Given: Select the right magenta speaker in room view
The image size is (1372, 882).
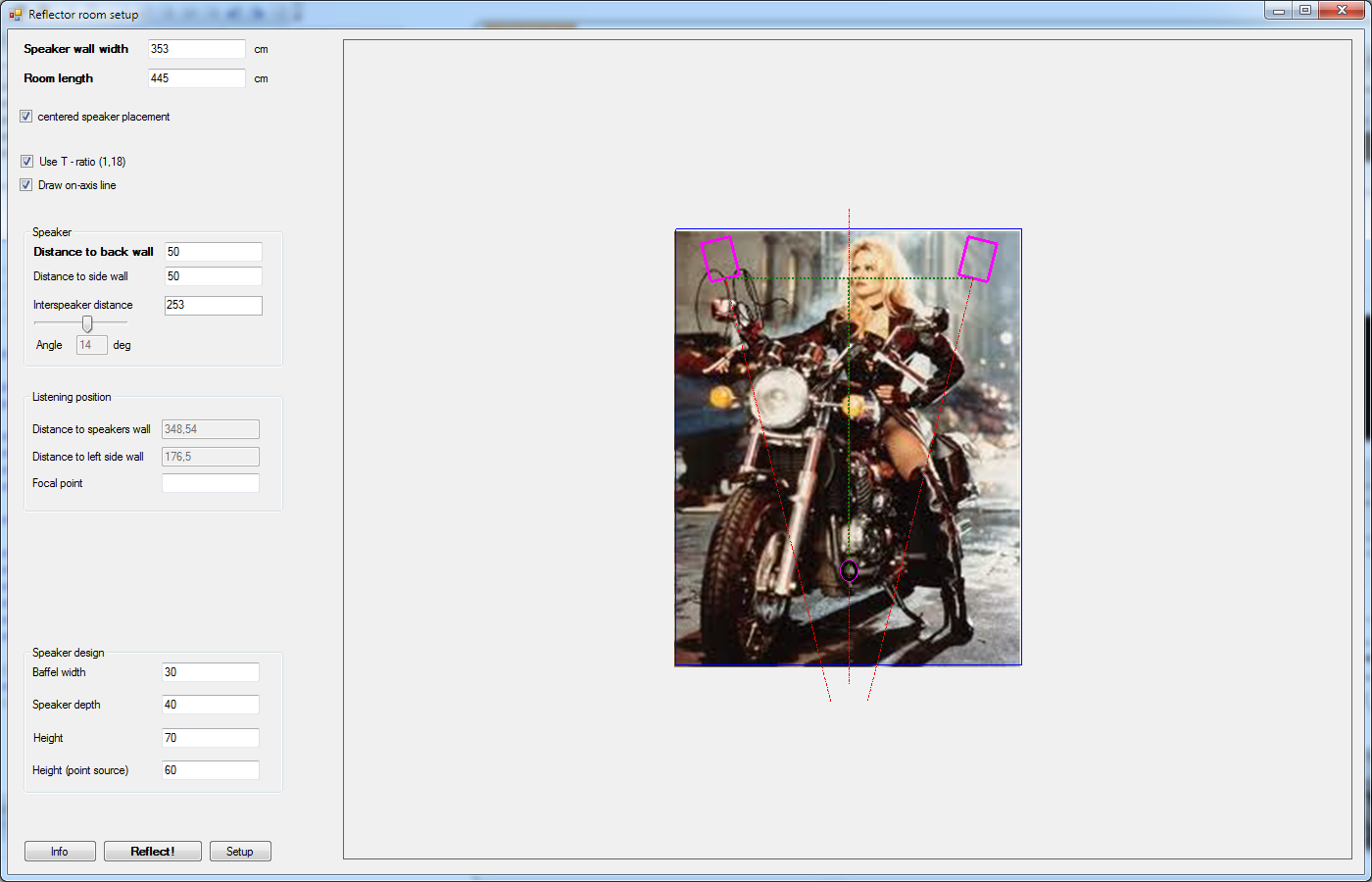Looking at the screenshot, I should 977,259.
